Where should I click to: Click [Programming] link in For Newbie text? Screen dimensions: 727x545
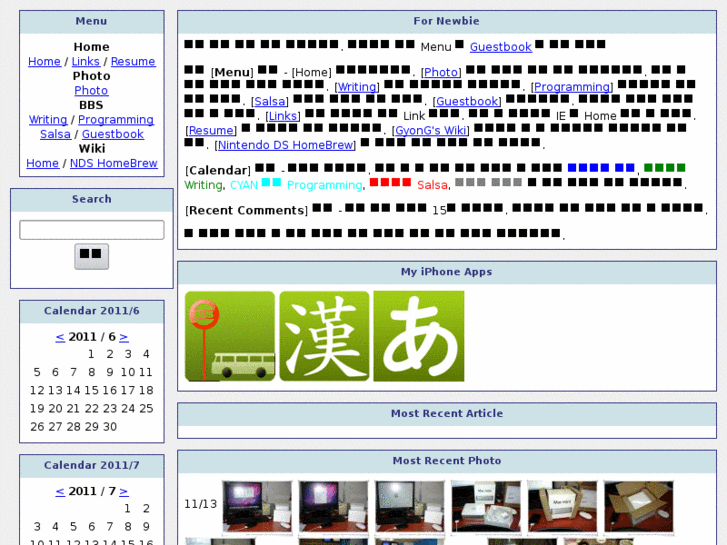coord(572,87)
